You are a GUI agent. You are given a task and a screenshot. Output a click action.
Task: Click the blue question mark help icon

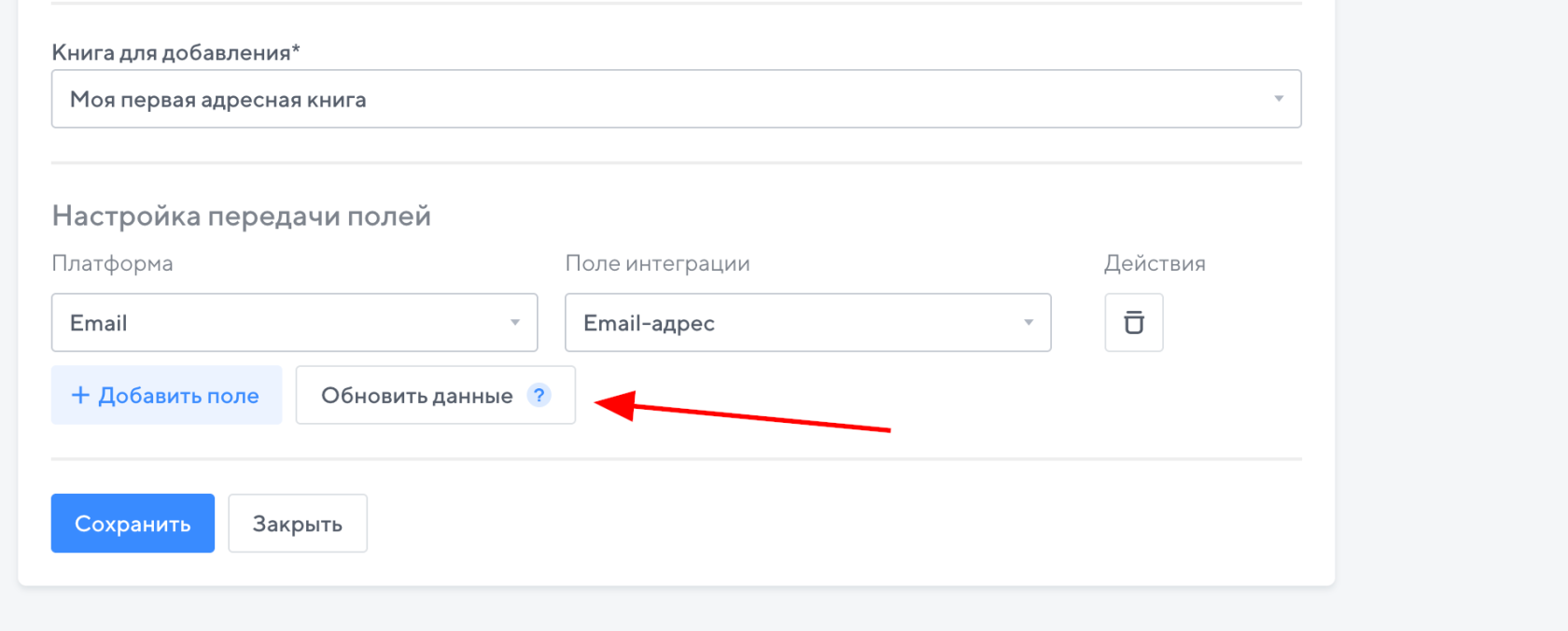click(x=539, y=395)
